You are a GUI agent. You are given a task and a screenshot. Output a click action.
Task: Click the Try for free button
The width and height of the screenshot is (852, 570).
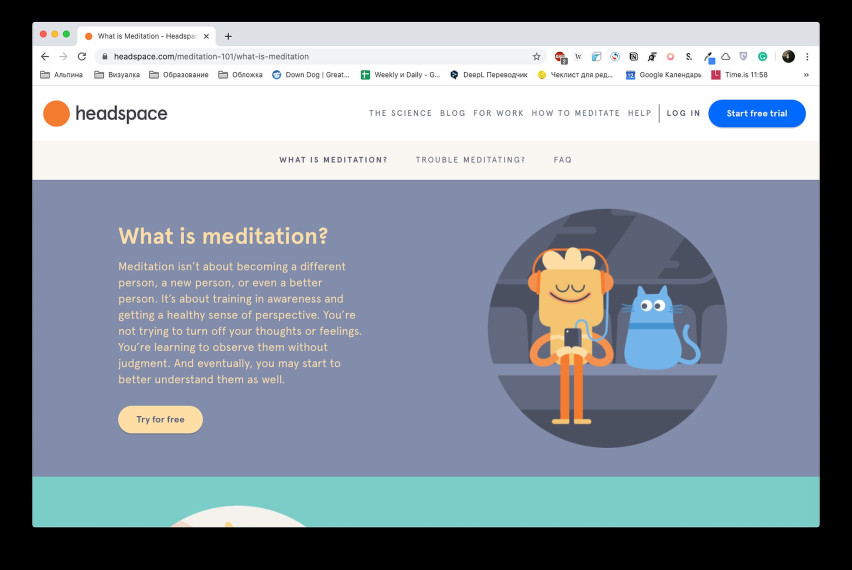[160, 419]
